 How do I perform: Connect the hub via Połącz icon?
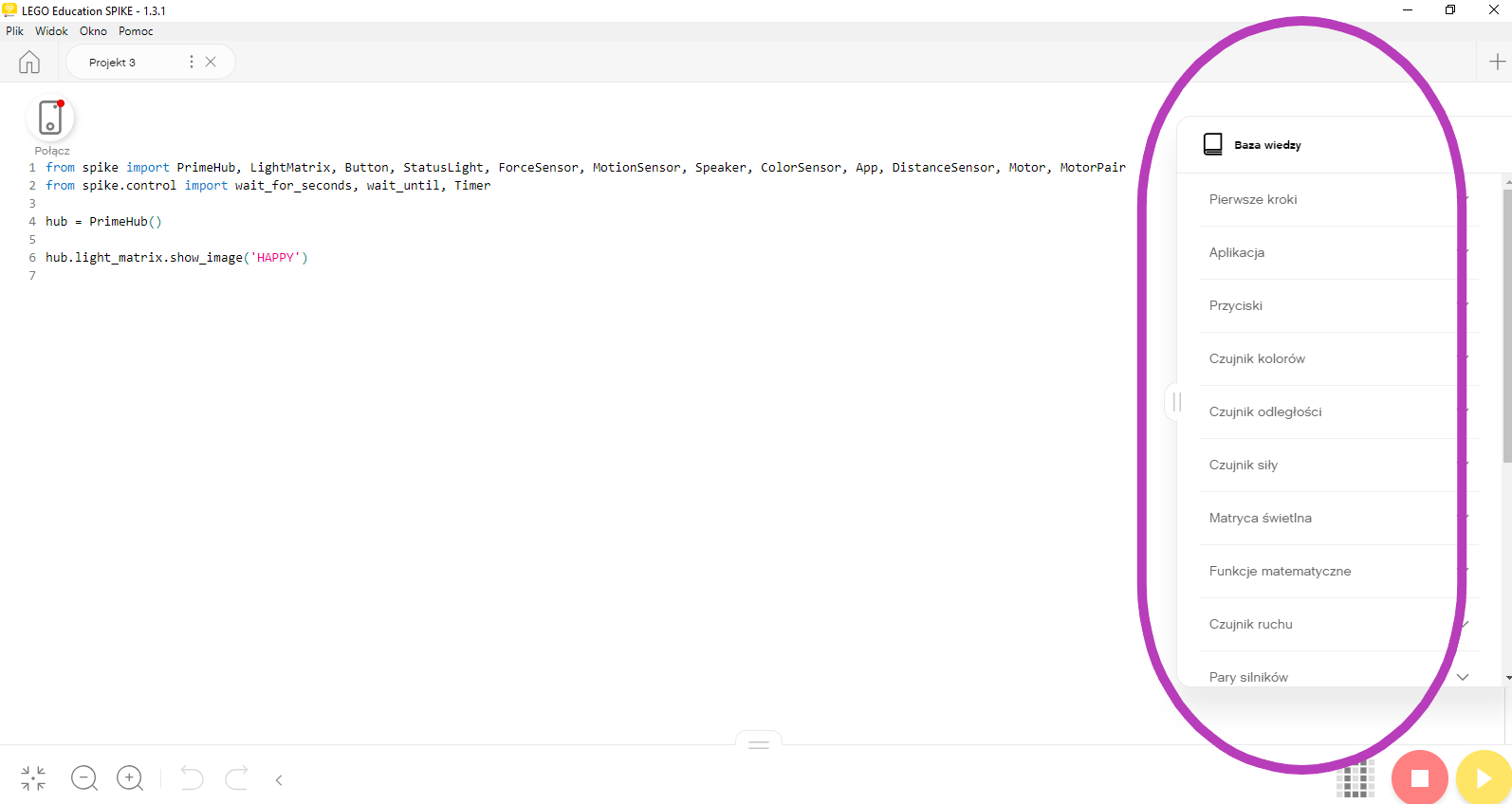[x=50, y=118]
